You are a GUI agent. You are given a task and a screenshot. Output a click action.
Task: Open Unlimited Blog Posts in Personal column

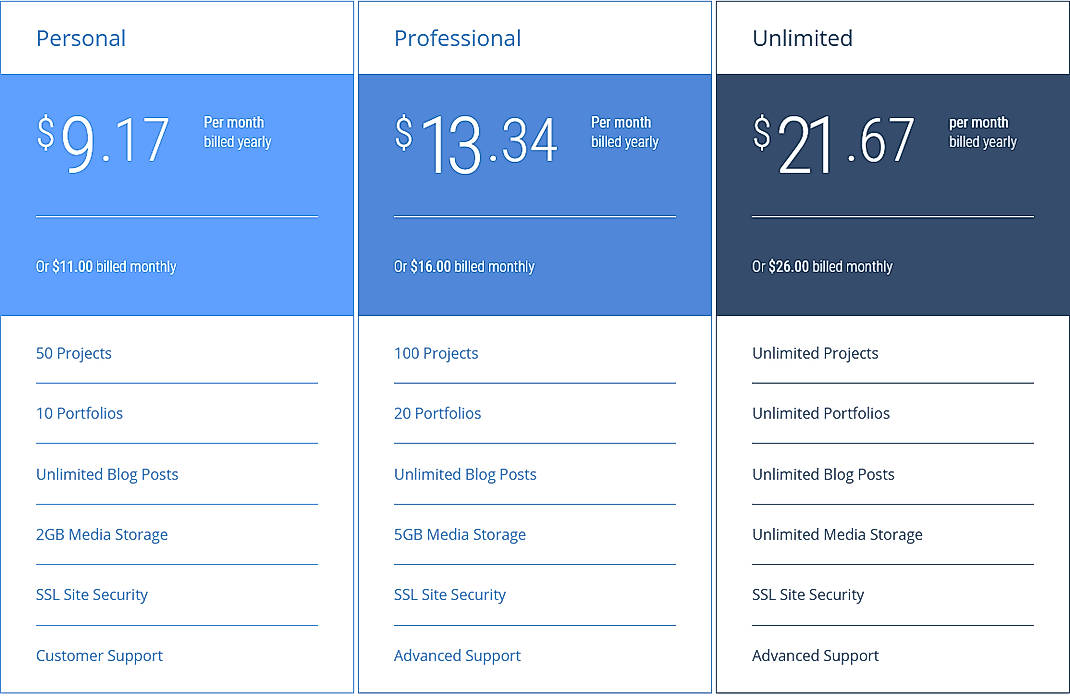pos(107,474)
